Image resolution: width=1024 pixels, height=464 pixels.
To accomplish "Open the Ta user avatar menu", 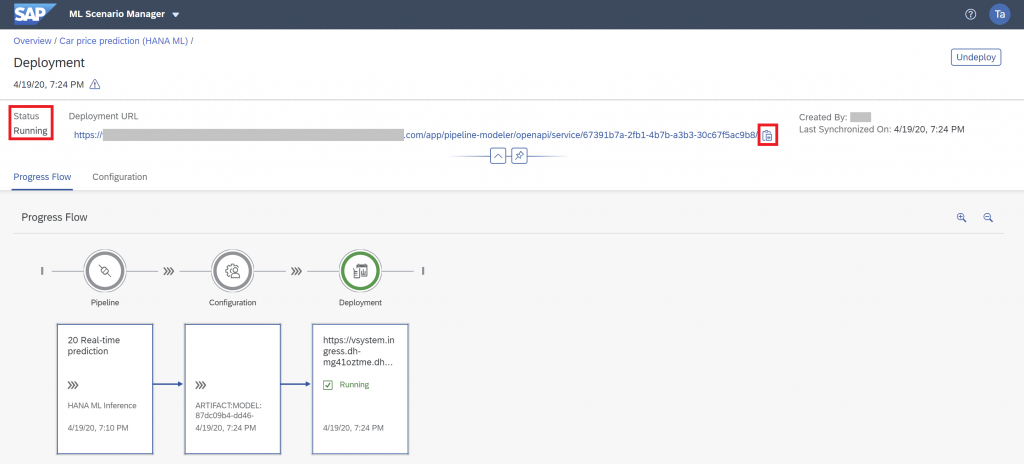I will tap(999, 14).
